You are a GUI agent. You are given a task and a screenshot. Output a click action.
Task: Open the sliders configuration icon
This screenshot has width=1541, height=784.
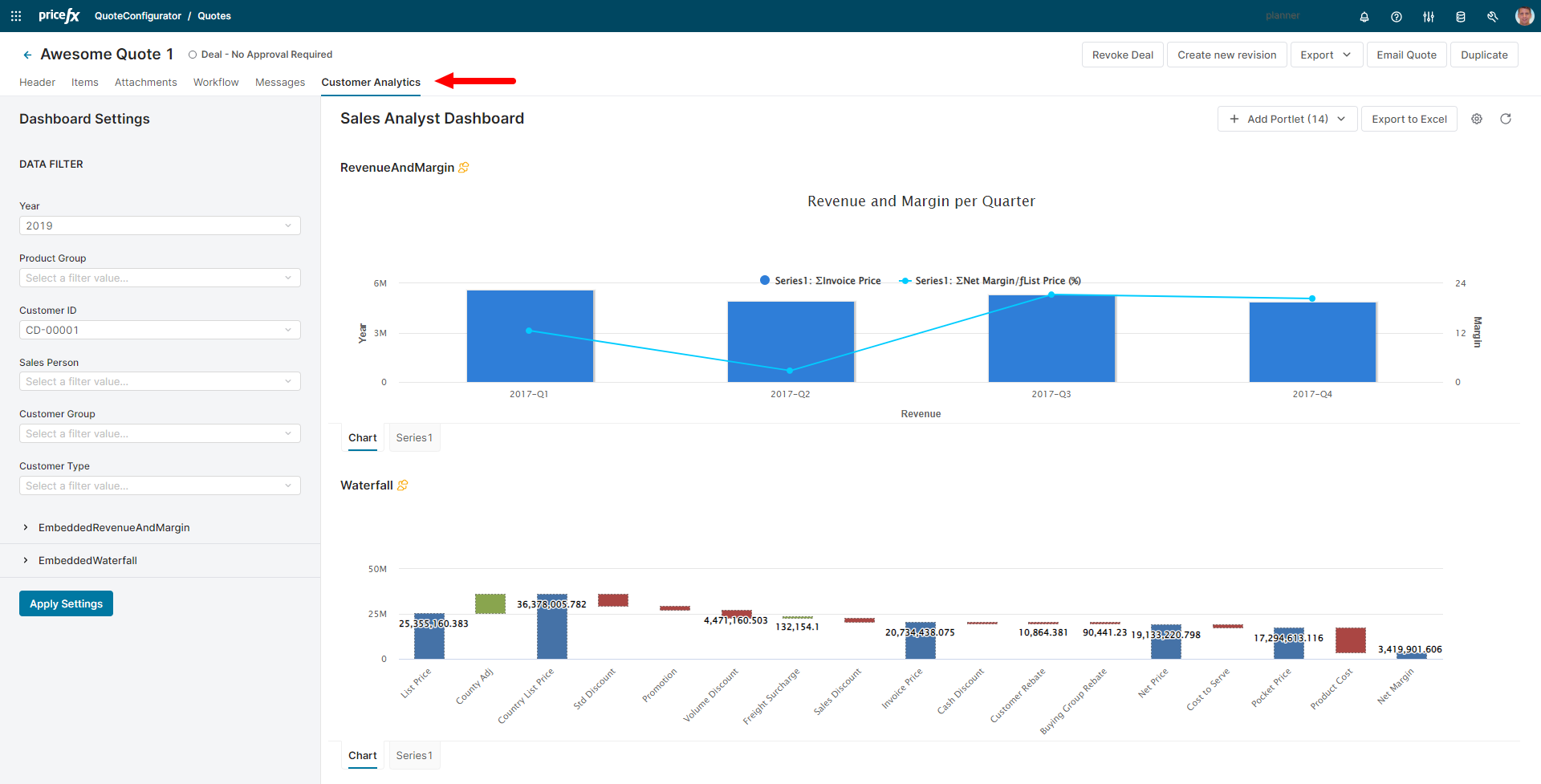[1429, 17]
